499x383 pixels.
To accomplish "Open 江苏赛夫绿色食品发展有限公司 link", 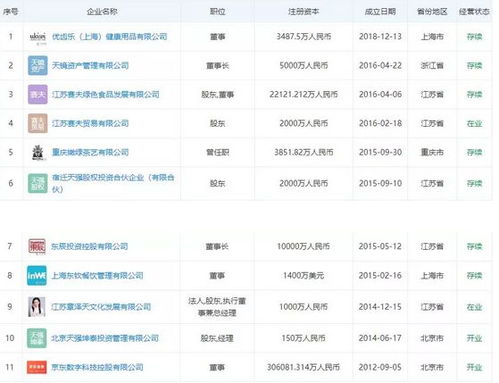I will (105, 95).
